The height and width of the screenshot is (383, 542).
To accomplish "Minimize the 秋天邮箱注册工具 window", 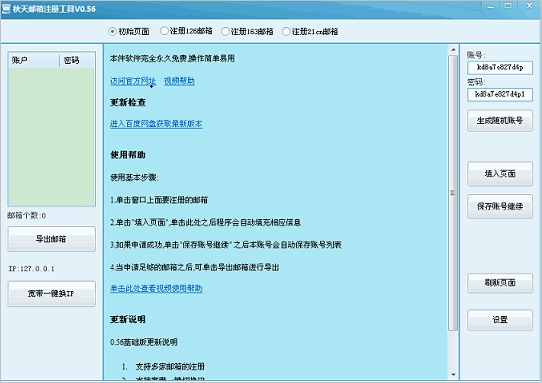I will (490, 6).
